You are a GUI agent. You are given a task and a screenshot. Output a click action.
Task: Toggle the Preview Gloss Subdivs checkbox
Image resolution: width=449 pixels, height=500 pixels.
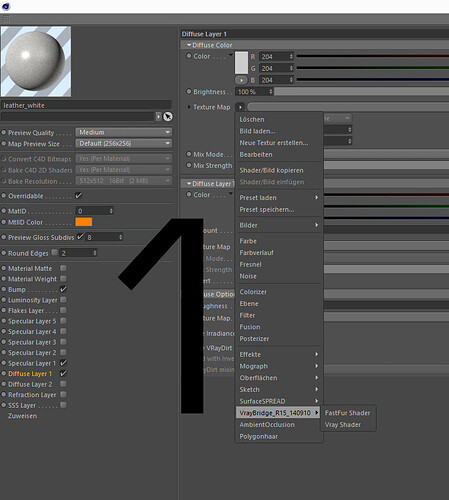pos(80,237)
